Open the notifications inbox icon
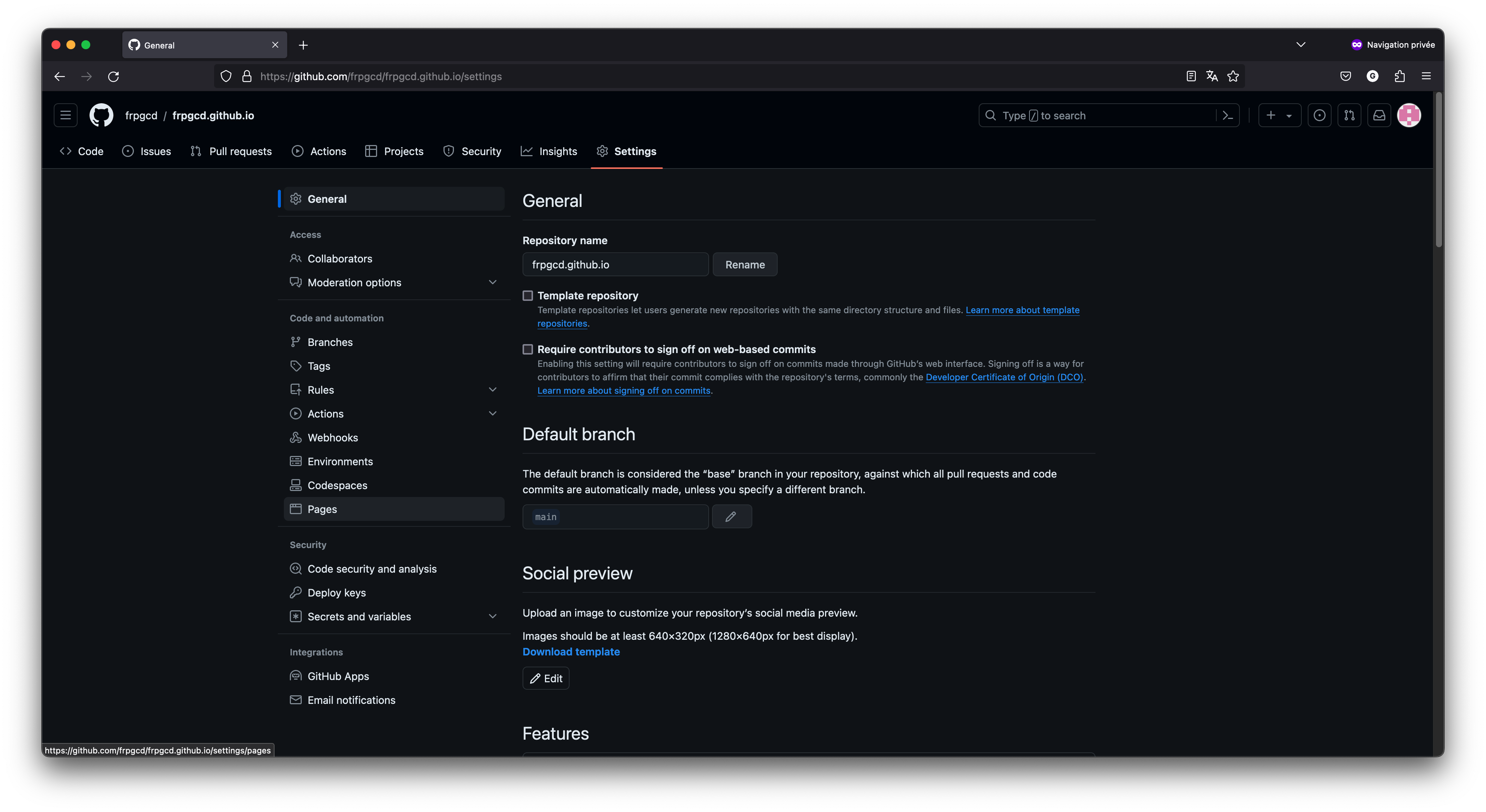Screen dimensions: 1486x812 (1379, 115)
